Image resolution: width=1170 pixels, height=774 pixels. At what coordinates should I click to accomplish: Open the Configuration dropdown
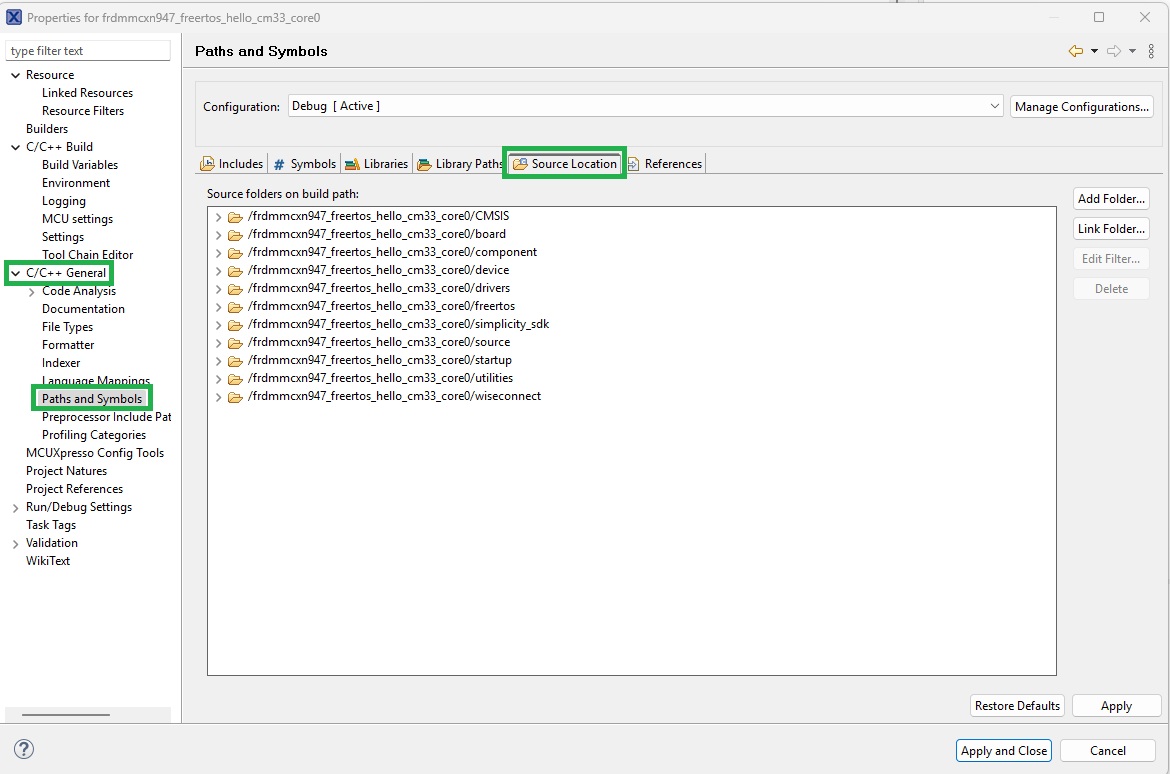pyautogui.click(x=994, y=106)
